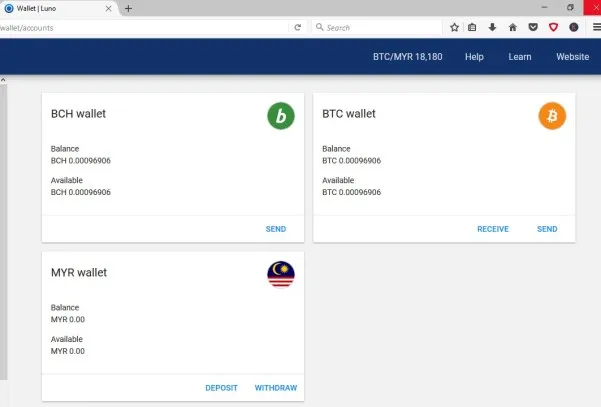Viewport: 601px width, 407px height.
Task: Focus the browser Search field
Action: click(377, 28)
